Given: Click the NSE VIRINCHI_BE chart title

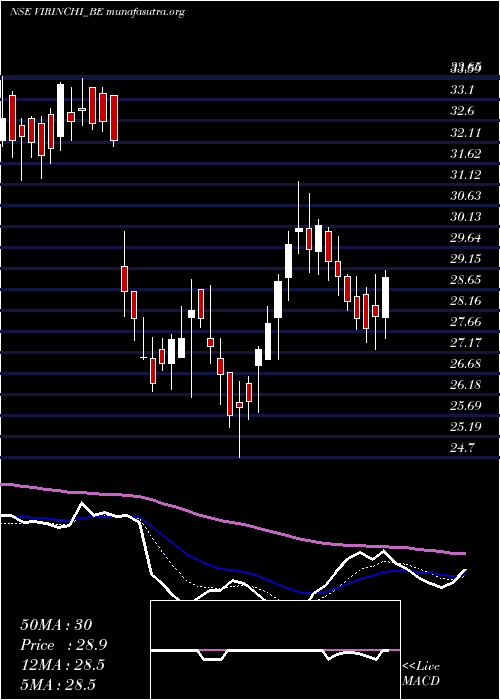Looking at the screenshot, I should [97, 12].
